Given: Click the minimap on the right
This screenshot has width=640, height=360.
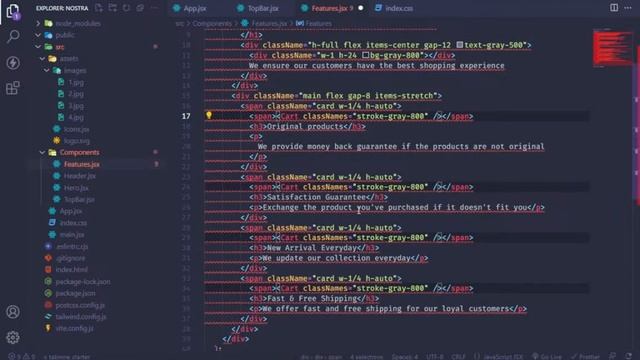Looking at the screenshot, I should [x=611, y=48].
